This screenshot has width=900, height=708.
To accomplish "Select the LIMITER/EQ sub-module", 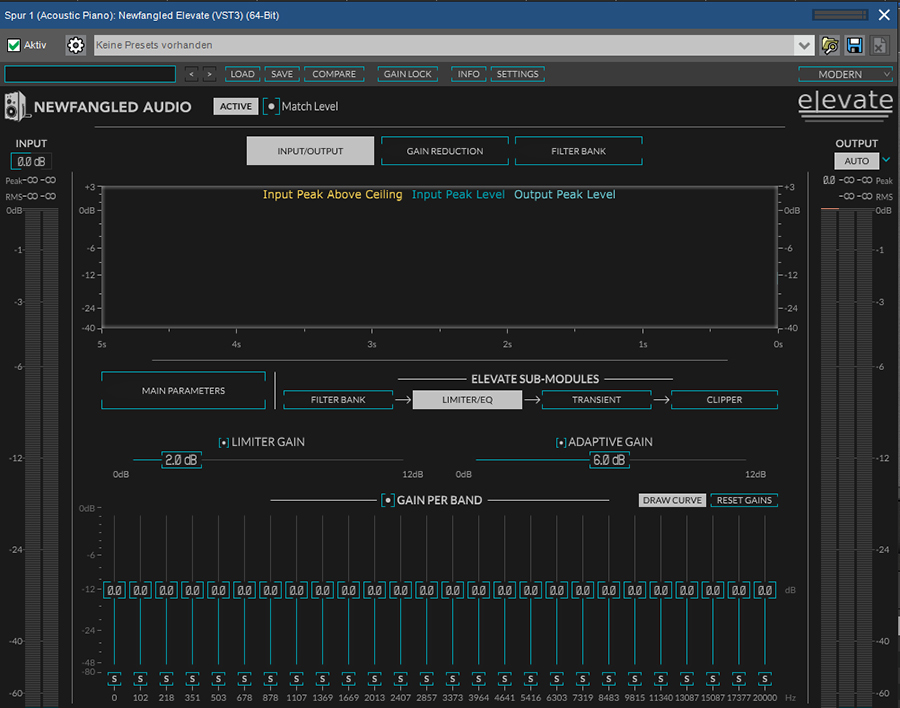I will [467, 400].
